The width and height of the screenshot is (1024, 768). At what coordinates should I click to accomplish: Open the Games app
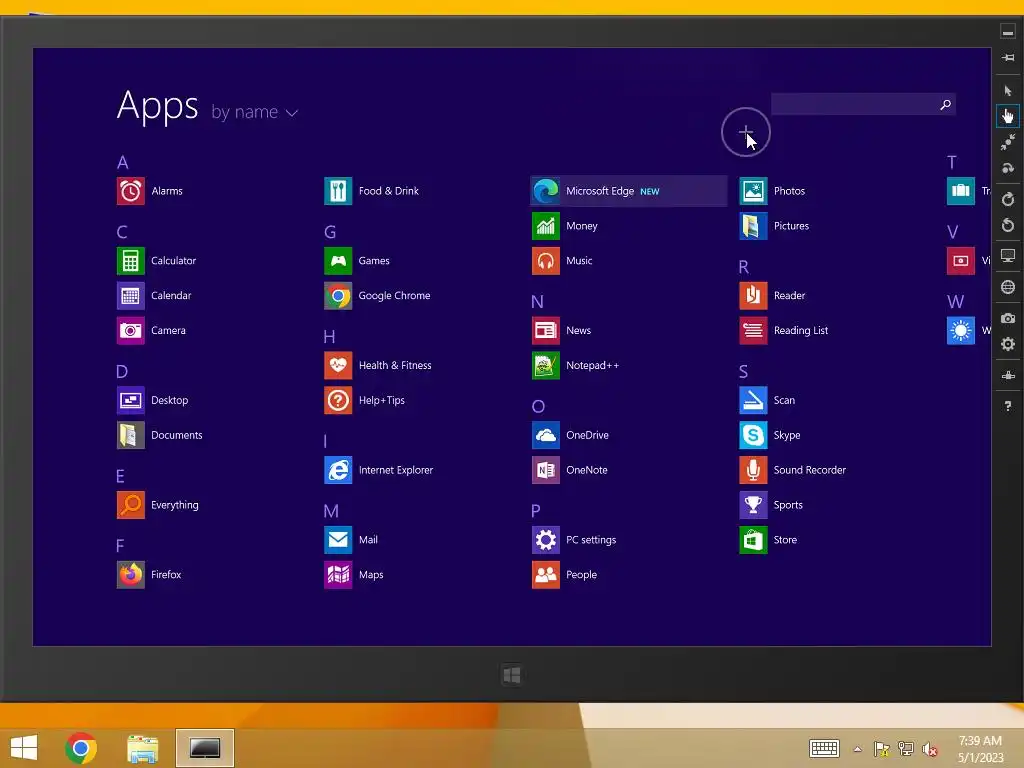(x=357, y=261)
